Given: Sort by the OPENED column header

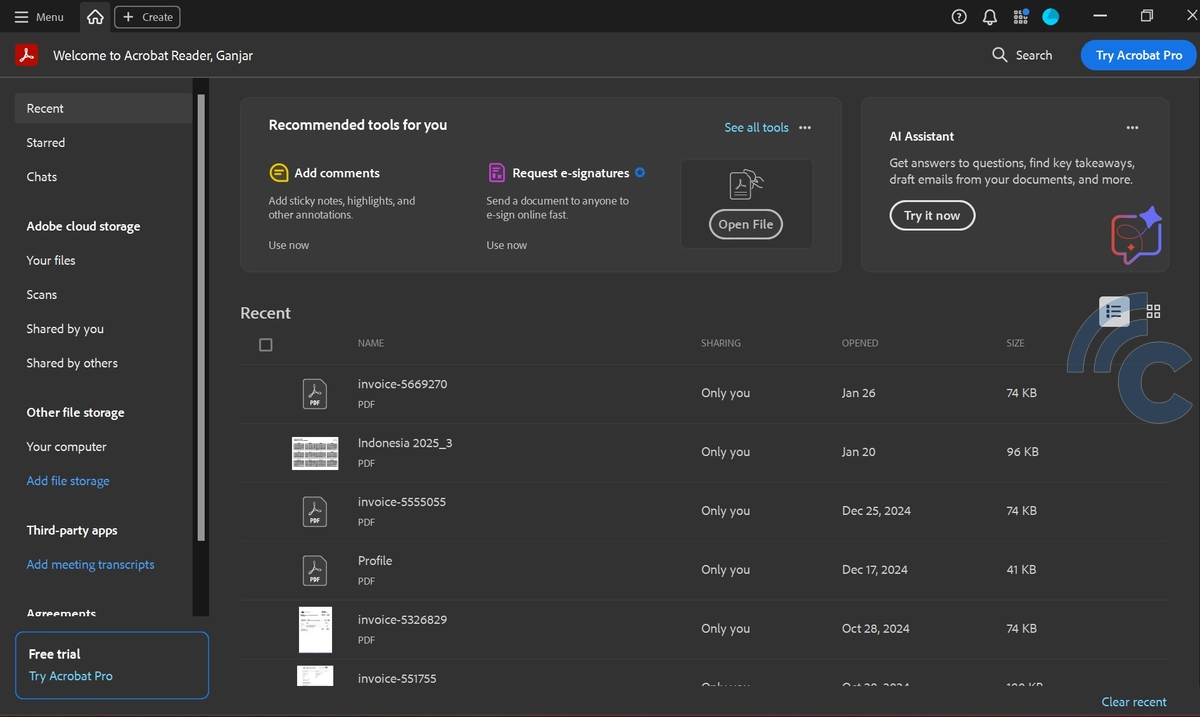Looking at the screenshot, I should coord(860,343).
